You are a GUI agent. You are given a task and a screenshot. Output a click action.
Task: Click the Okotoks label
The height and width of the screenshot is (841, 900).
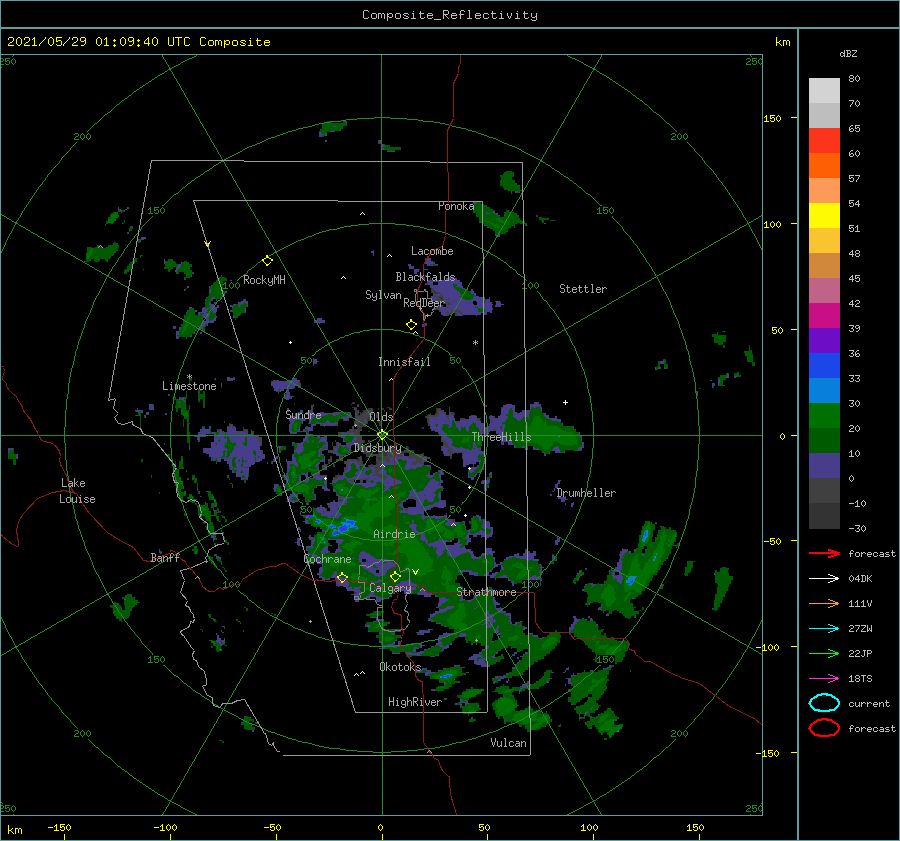coord(400,667)
